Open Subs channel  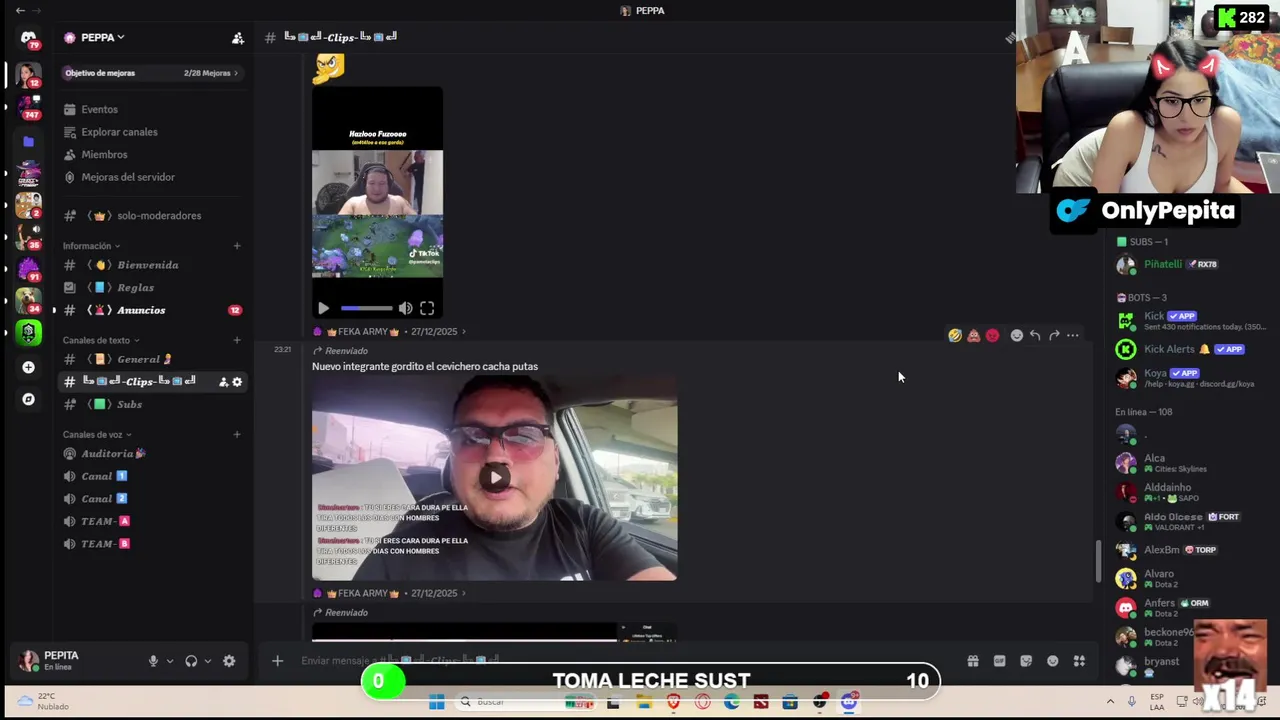pyautogui.click(x=151, y=404)
